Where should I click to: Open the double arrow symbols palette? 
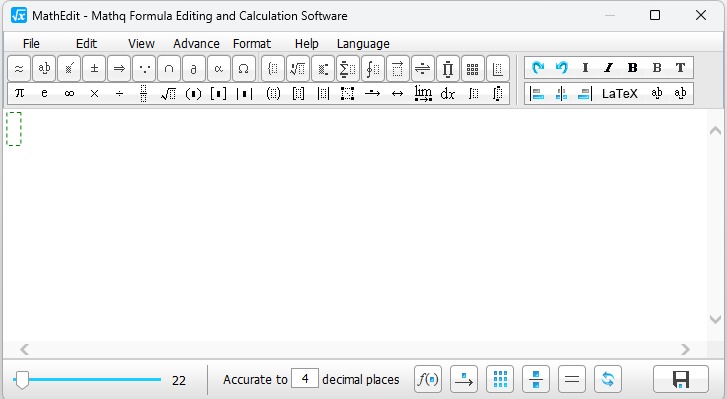[119, 69]
